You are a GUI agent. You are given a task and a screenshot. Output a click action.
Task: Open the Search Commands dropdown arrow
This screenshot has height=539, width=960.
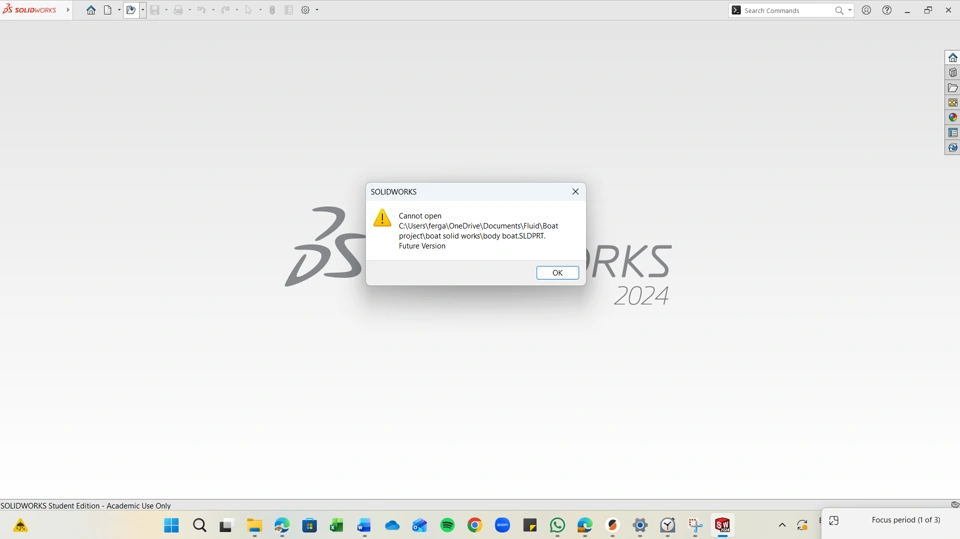point(850,10)
